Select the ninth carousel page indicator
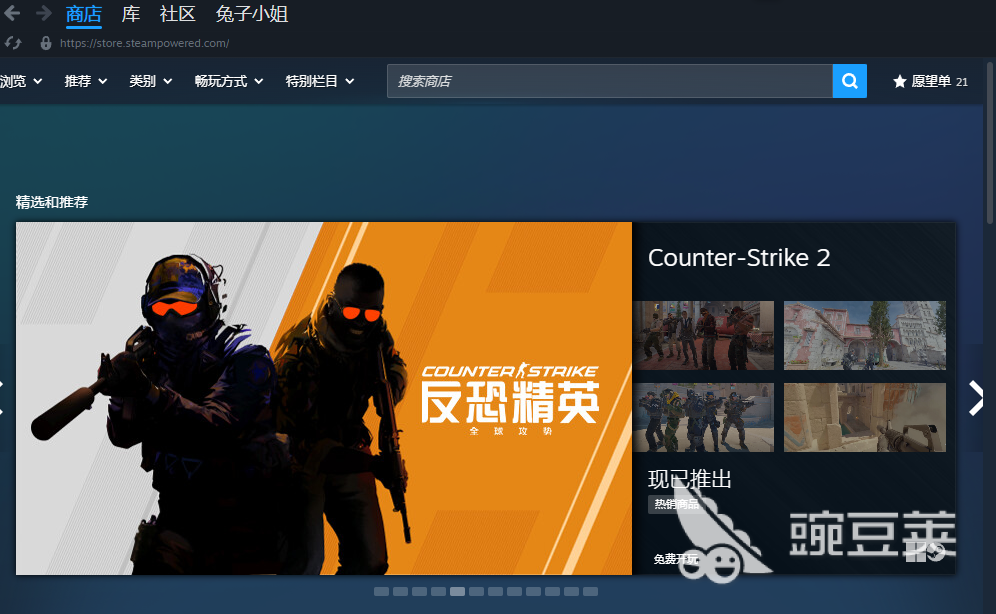 [x=534, y=591]
